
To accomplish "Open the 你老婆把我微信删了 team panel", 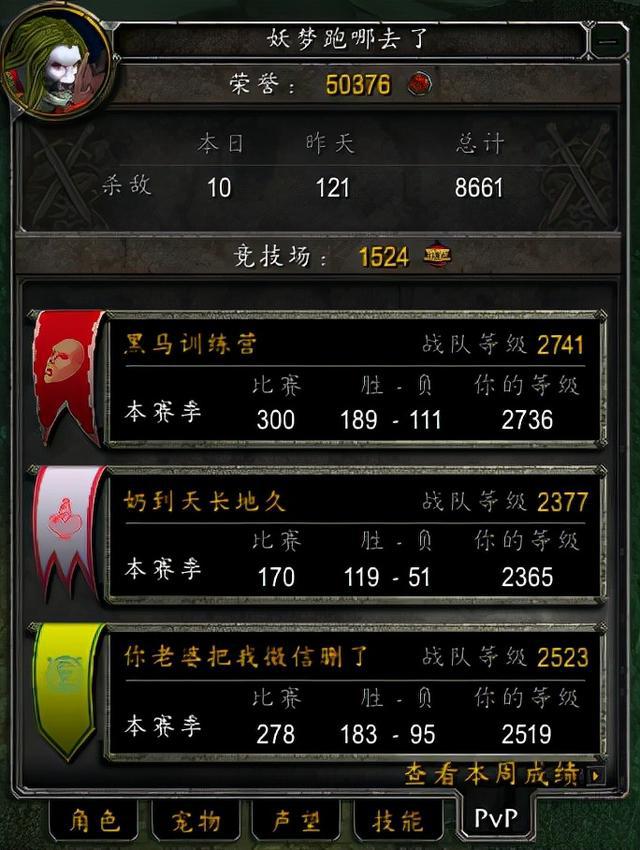I will (356, 692).
